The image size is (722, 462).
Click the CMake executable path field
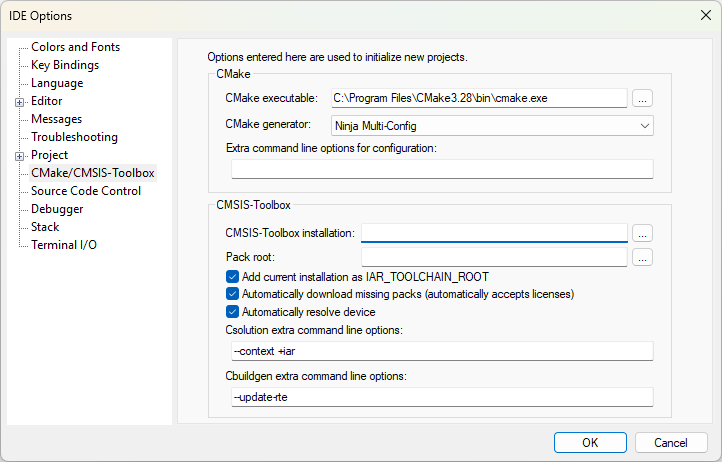pyautogui.click(x=477, y=98)
